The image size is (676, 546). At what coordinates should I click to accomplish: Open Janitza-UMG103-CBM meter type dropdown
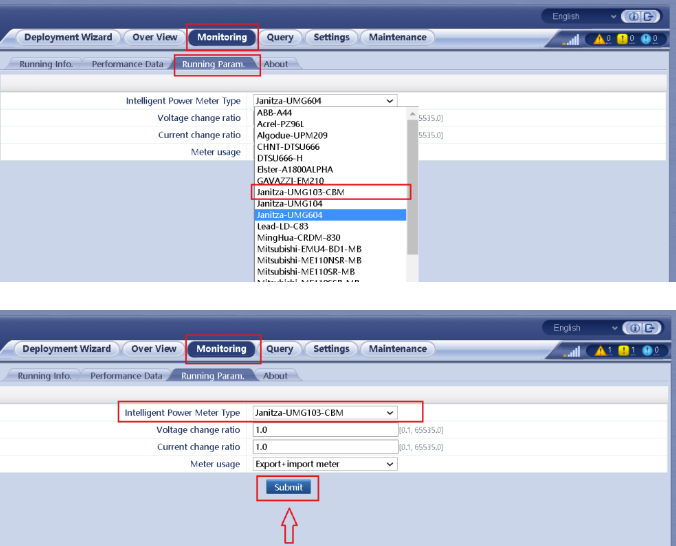(325, 413)
